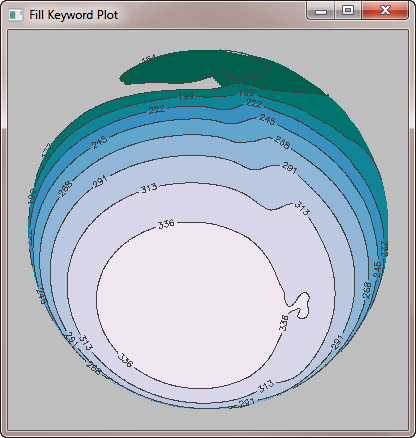Maximize the Fill Keyword Plot window
416x438 pixels.
pyautogui.click(x=348, y=11)
